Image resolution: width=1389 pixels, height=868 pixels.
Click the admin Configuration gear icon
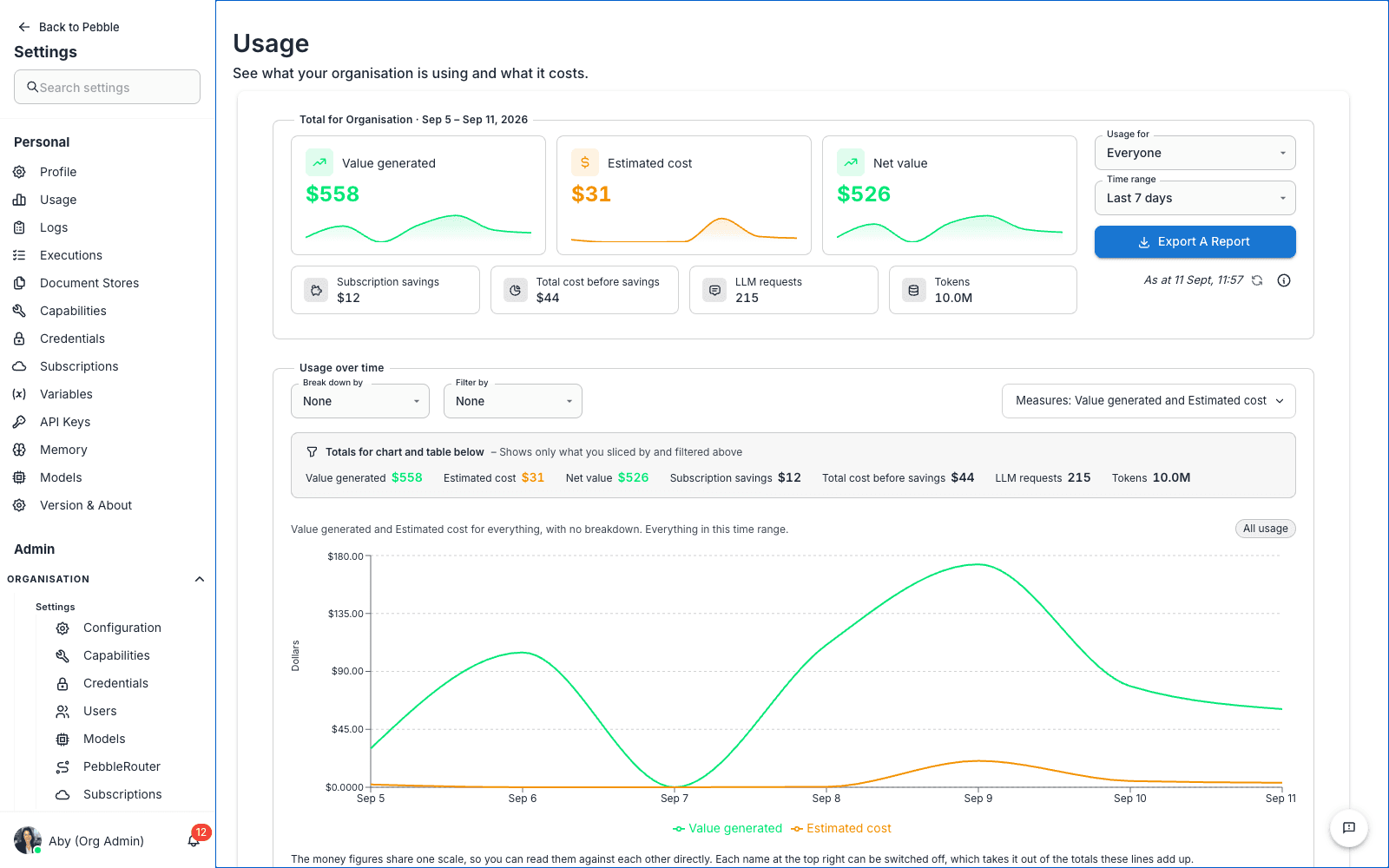pos(63,628)
